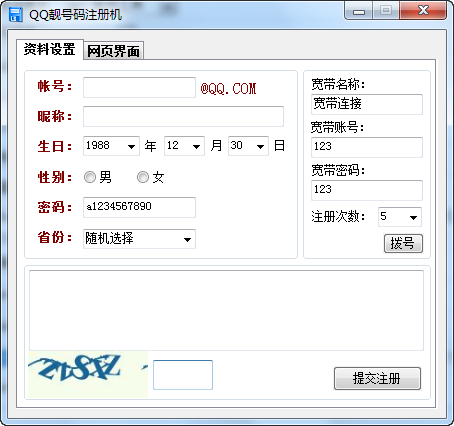Expand the 注册次数 dropdown showing 5

coord(400,217)
